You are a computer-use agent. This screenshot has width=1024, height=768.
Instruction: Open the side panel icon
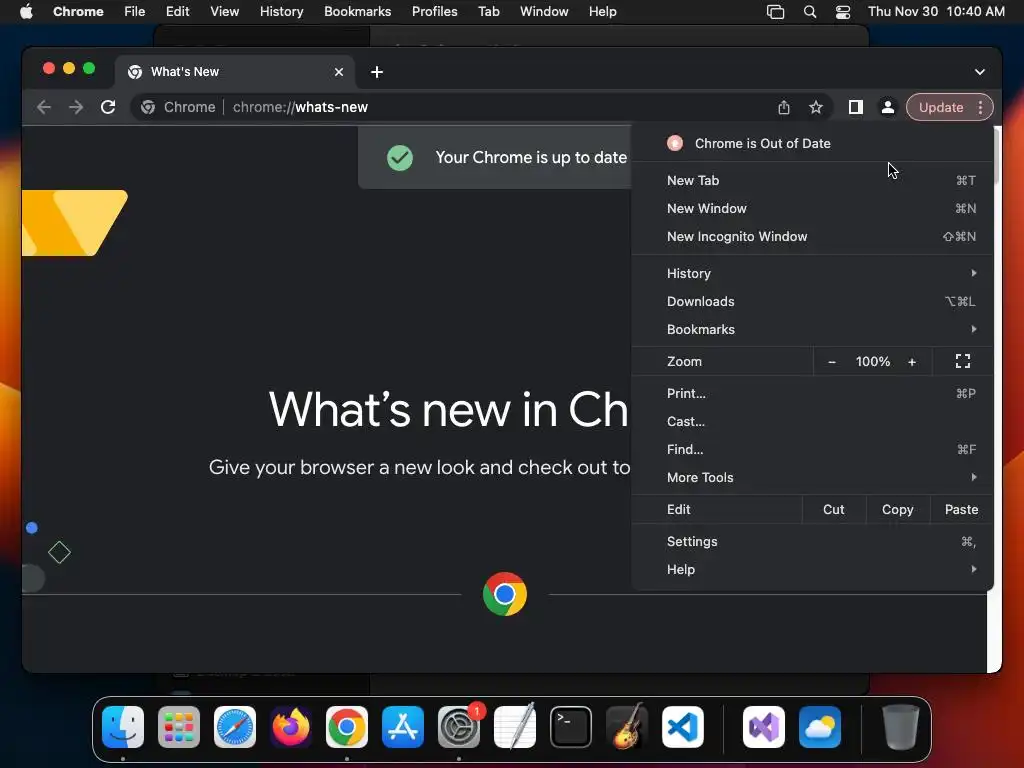coord(856,107)
